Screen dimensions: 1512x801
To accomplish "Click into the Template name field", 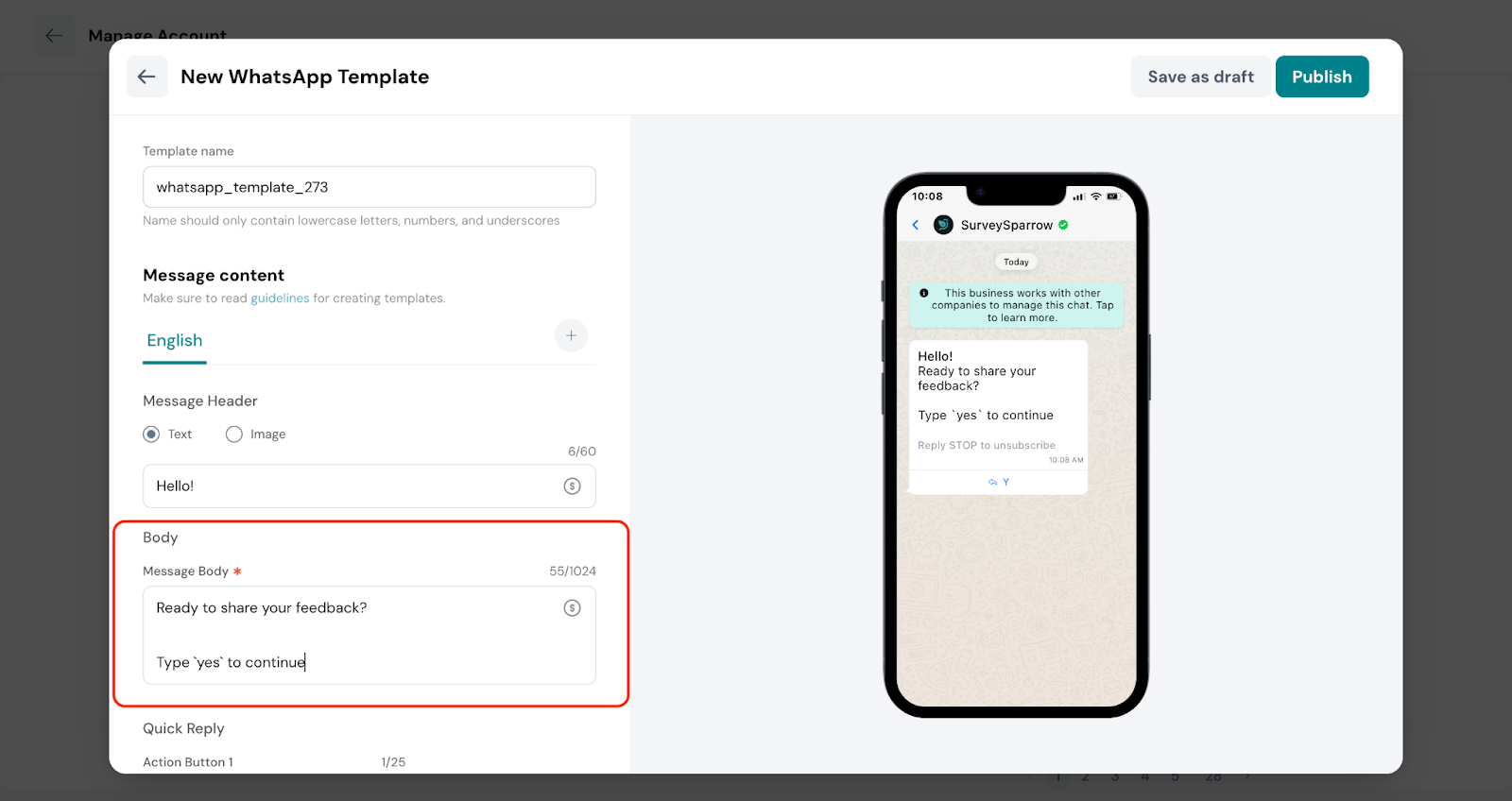I will pos(369,187).
